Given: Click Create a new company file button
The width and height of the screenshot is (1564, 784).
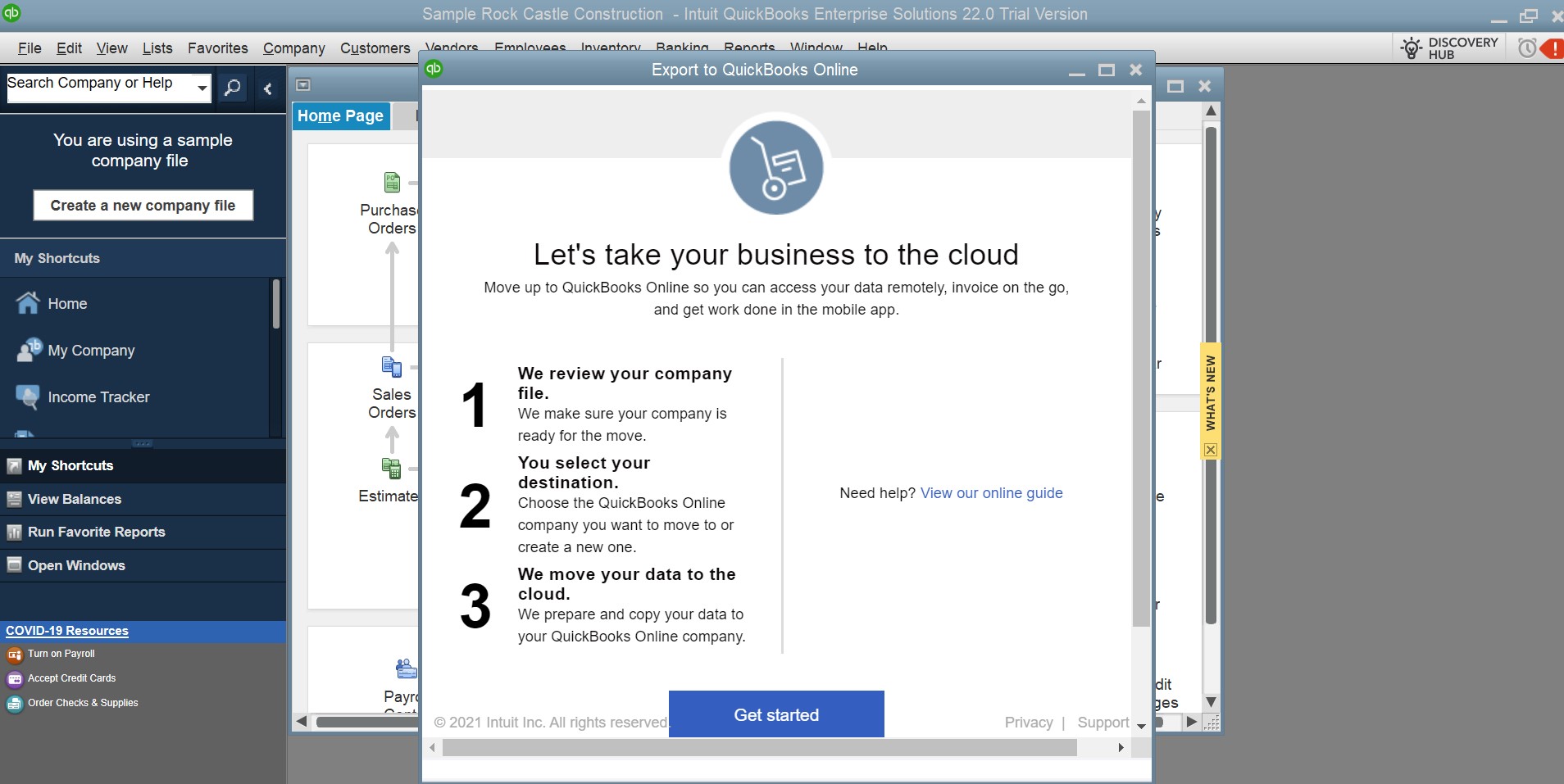Looking at the screenshot, I should pyautogui.click(x=143, y=206).
